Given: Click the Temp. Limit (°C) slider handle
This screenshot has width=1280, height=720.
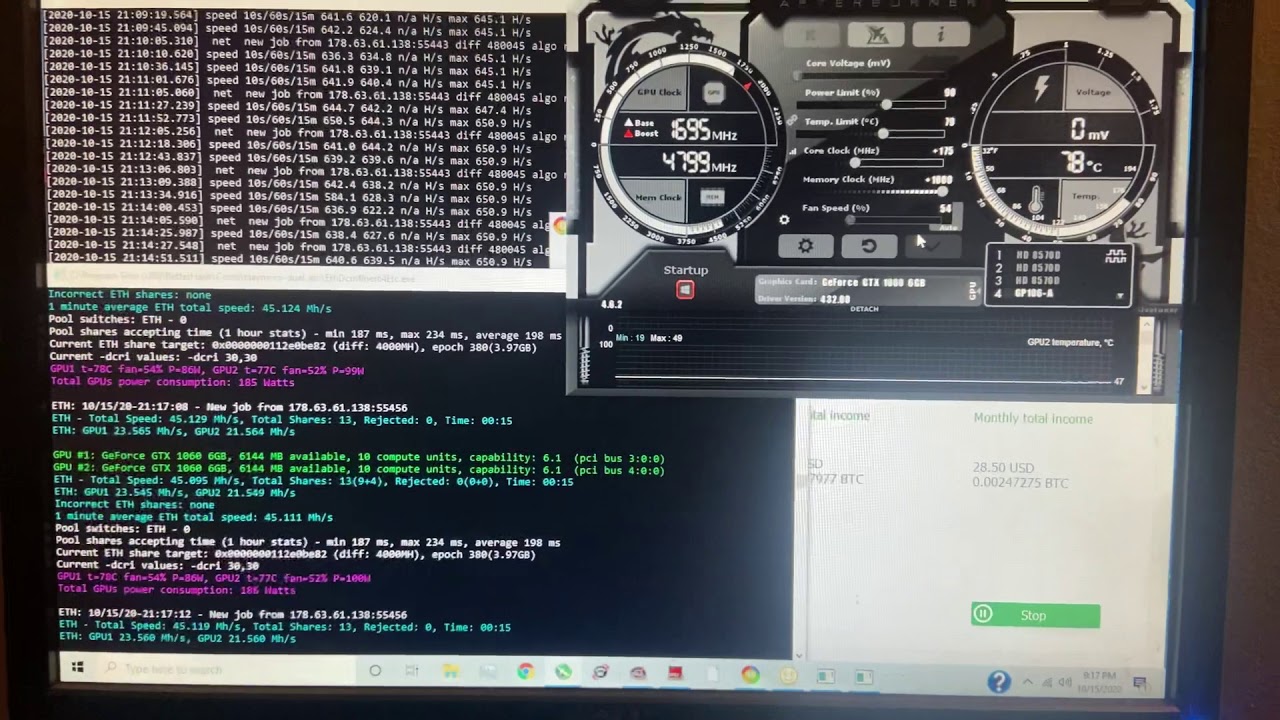Looking at the screenshot, I should (883, 134).
